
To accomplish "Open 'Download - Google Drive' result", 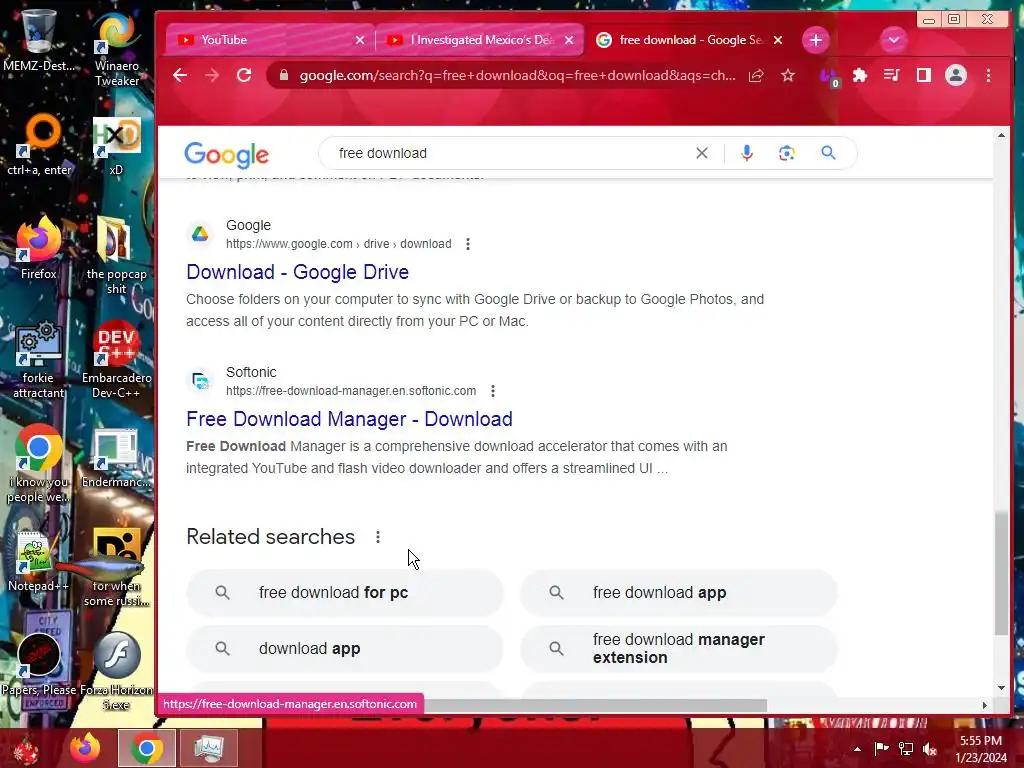I will pos(297,272).
